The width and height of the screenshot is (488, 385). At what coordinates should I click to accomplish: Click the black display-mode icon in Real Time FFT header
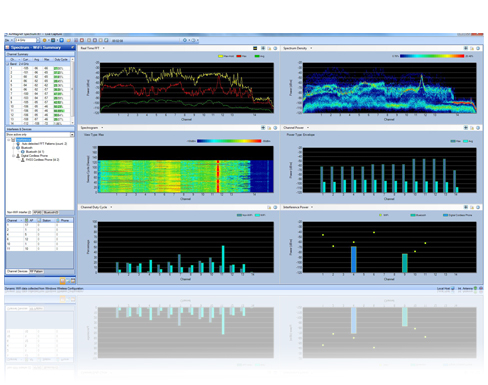(x=255, y=48)
